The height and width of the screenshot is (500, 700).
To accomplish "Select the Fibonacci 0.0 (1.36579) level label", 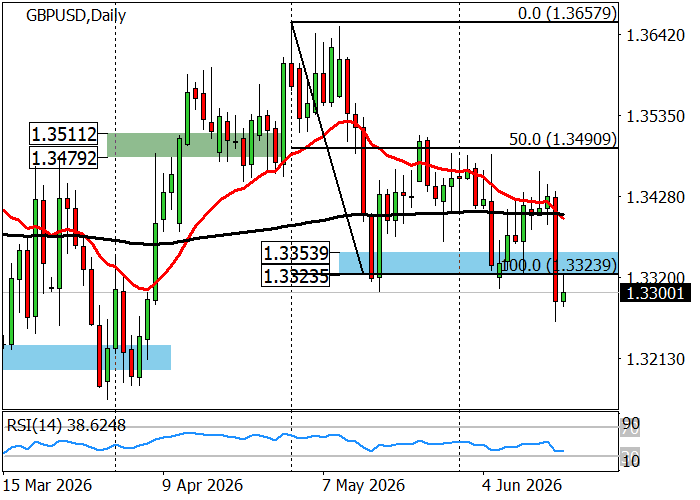I will tap(568, 13).
